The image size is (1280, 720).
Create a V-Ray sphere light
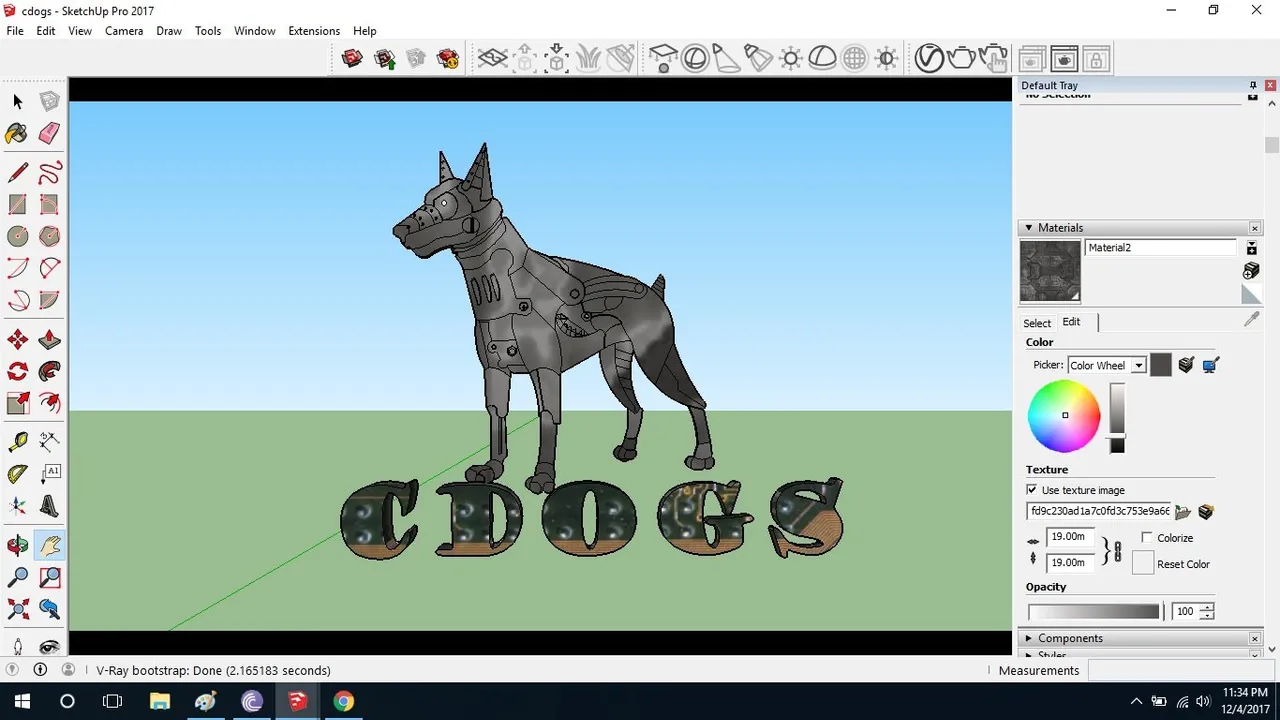pos(695,58)
